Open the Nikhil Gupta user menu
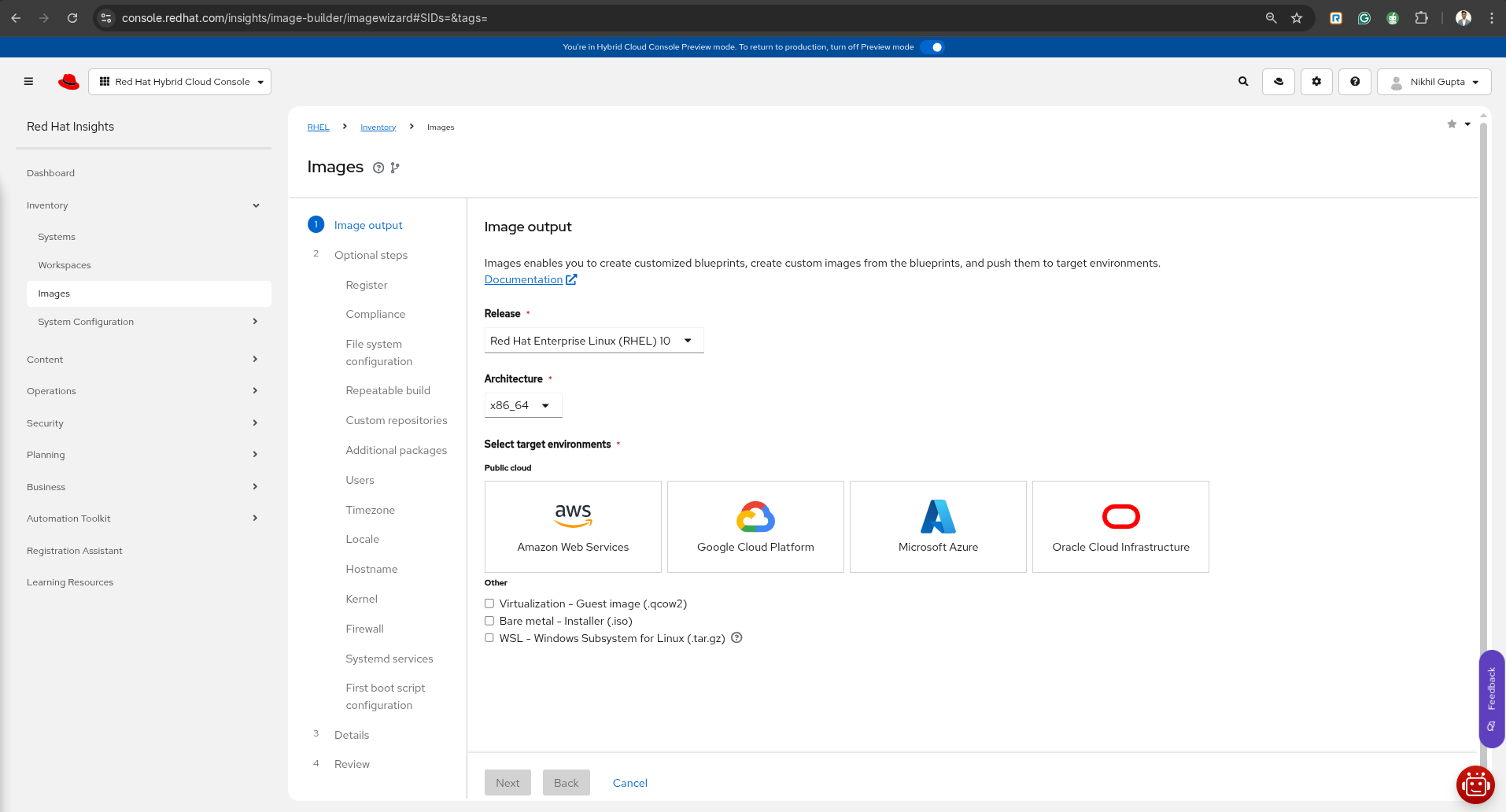Screen dimensions: 1506x812 pyautogui.click(x=1434, y=82)
